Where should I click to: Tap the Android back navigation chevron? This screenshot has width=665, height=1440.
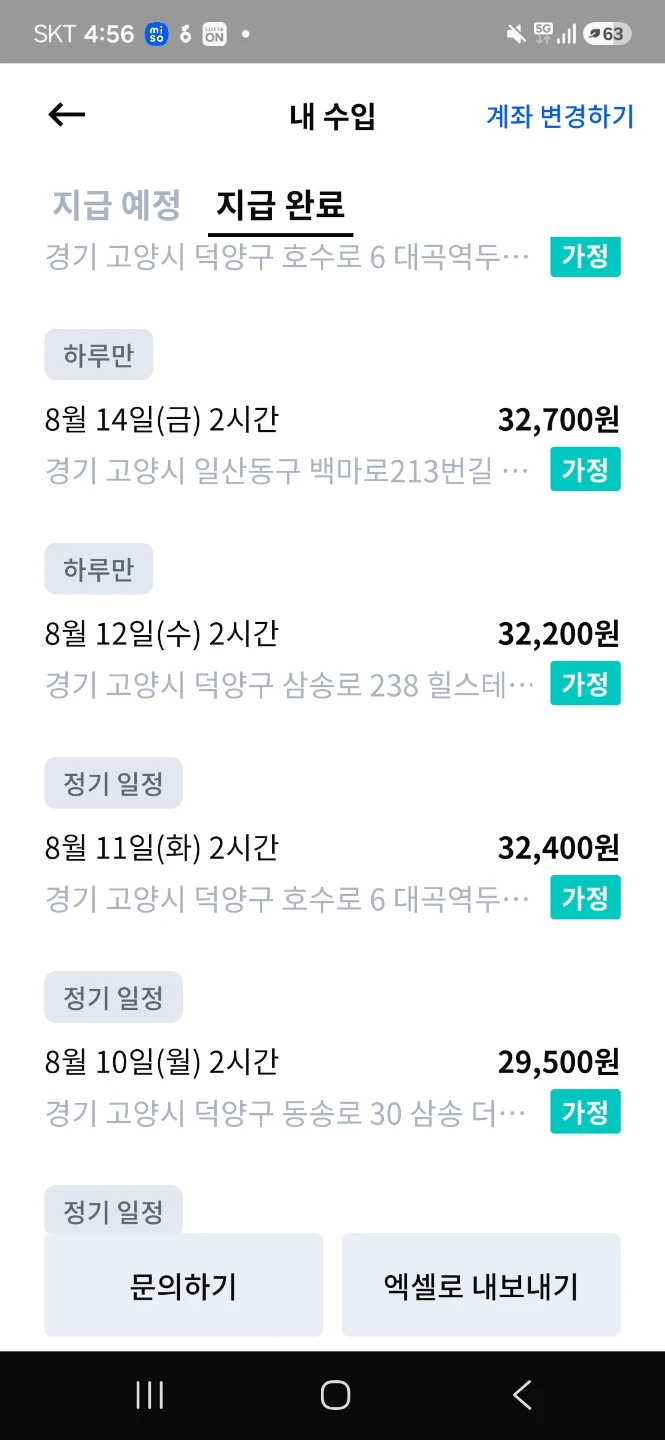click(x=521, y=1395)
